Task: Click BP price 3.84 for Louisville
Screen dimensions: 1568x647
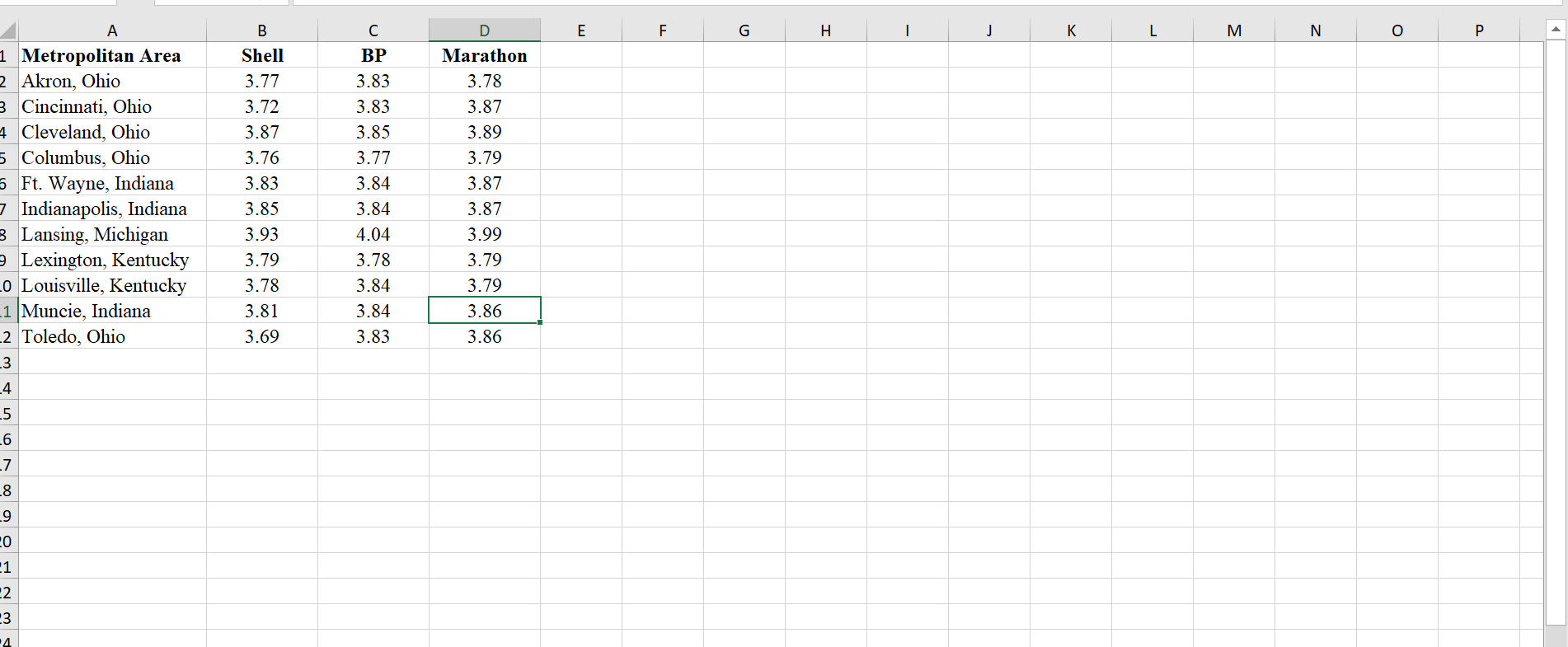Action: pyautogui.click(x=373, y=285)
